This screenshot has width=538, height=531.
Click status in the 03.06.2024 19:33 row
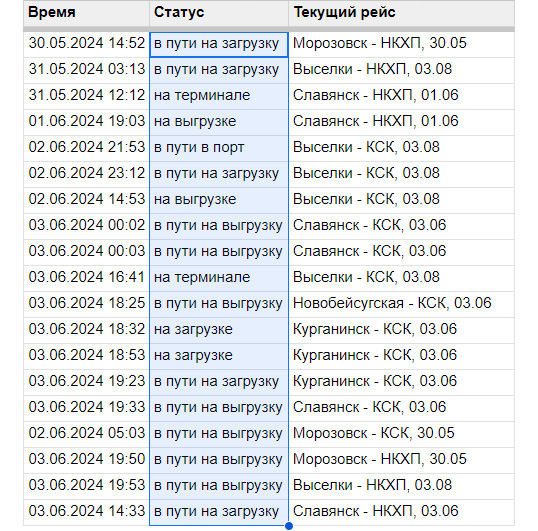[218, 408]
